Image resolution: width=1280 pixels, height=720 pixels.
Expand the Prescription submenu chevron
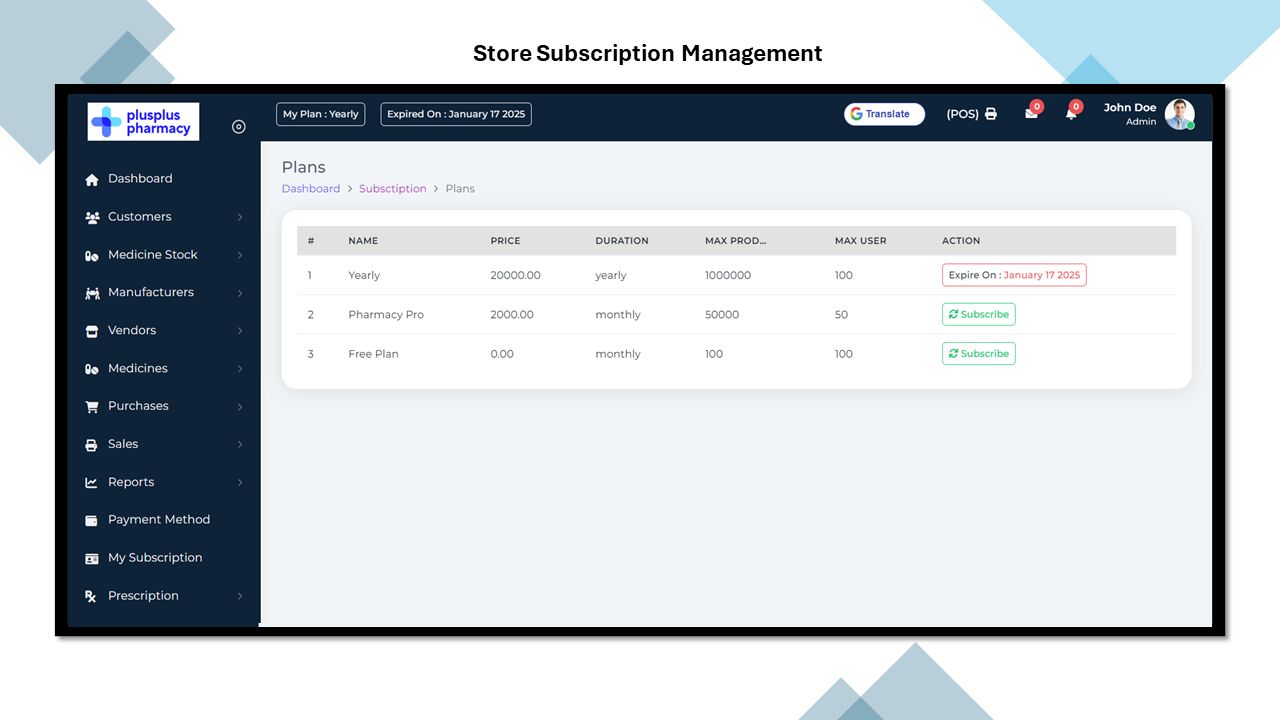point(240,596)
